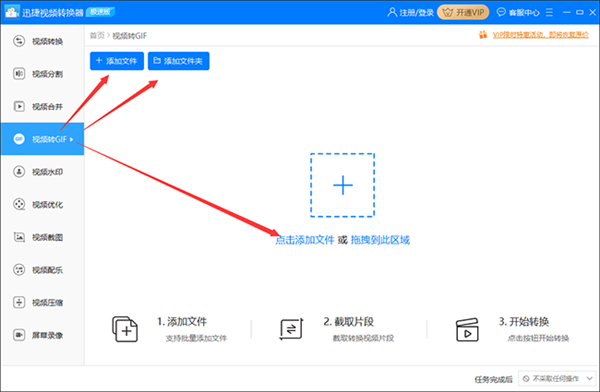Click the app logo in the title bar
Image resolution: width=600 pixels, height=392 pixels.
(11, 12)
